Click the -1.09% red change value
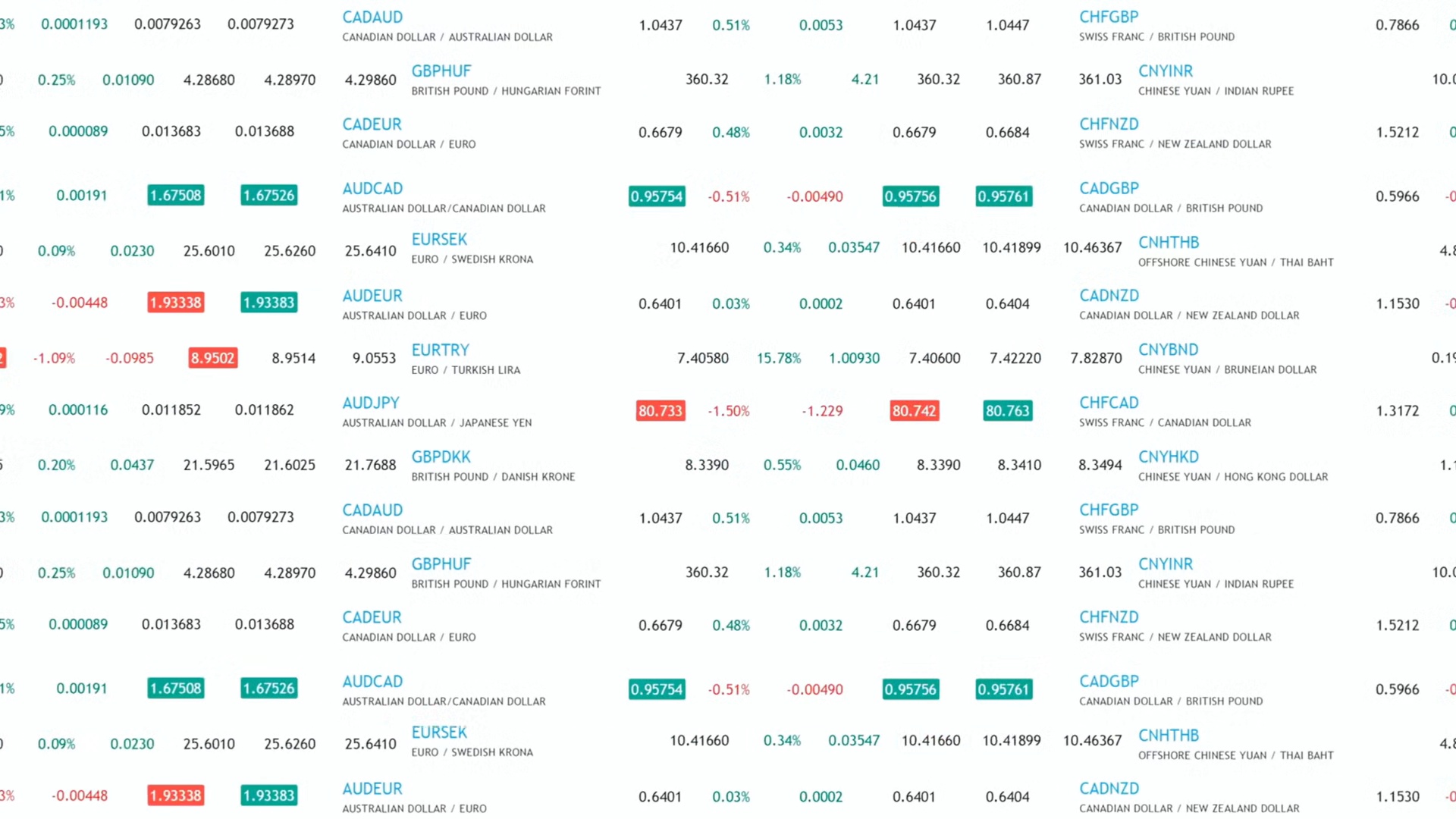This screenshot has height=819, width=1456. (x=54, y=358)
